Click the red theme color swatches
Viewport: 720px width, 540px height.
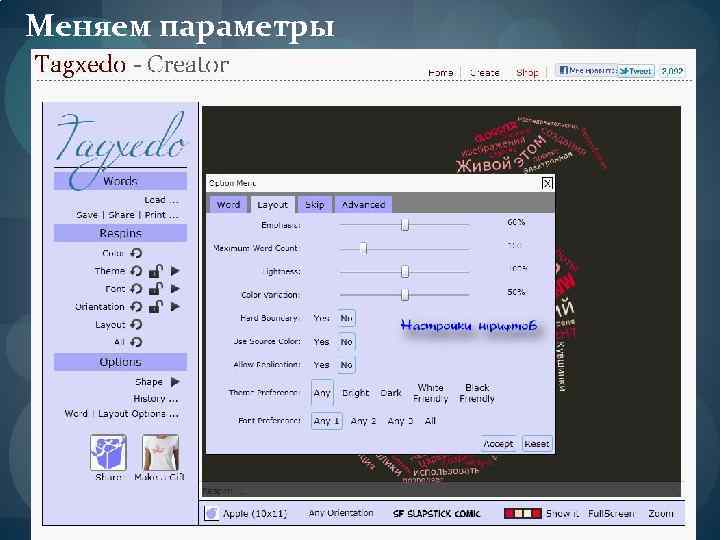point(522,513)
